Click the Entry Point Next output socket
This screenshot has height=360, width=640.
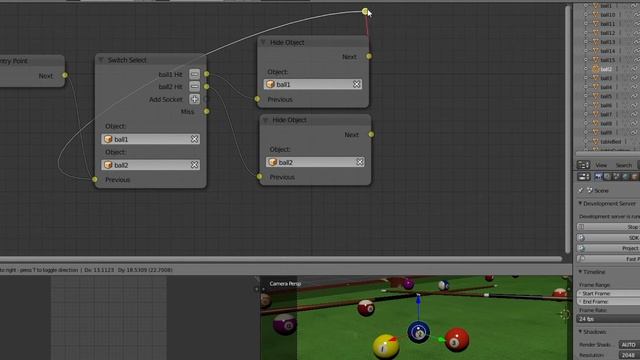click(x=64, y=75)
